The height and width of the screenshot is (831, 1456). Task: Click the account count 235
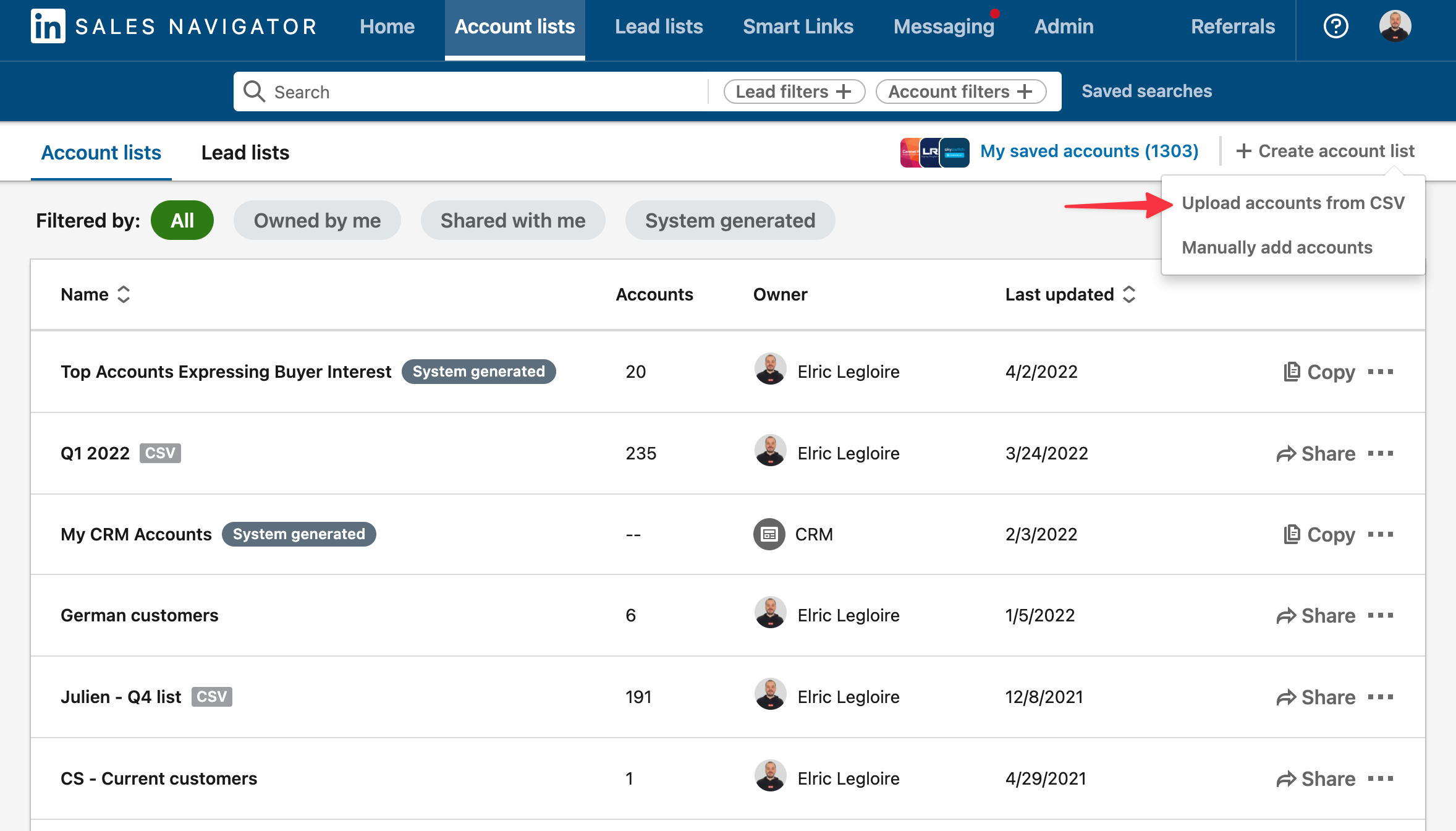[x=641, y=453]
